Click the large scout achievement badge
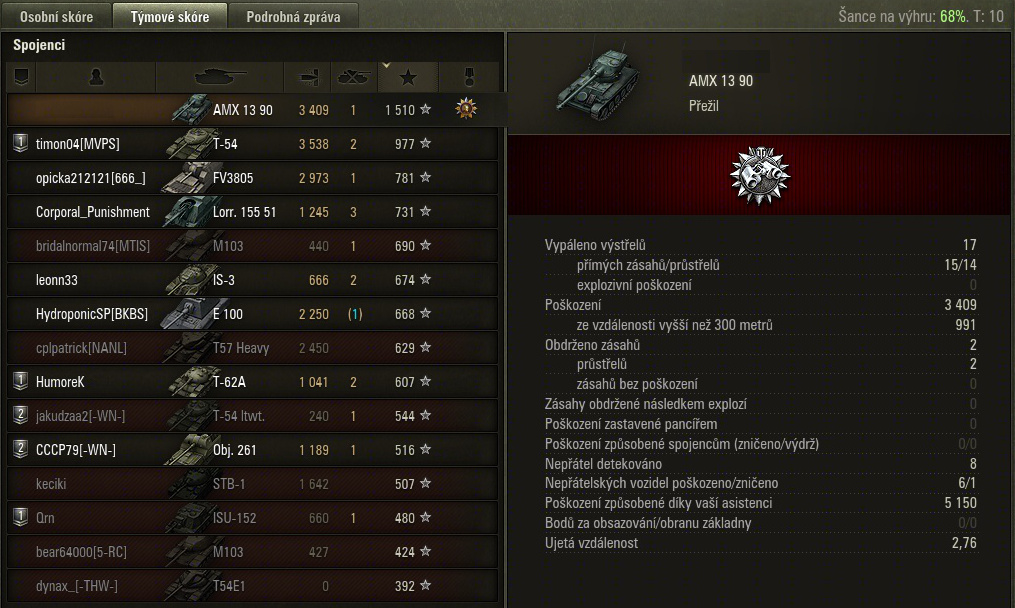This screenshot has height=608, width=1015. [x=760, y=175]
